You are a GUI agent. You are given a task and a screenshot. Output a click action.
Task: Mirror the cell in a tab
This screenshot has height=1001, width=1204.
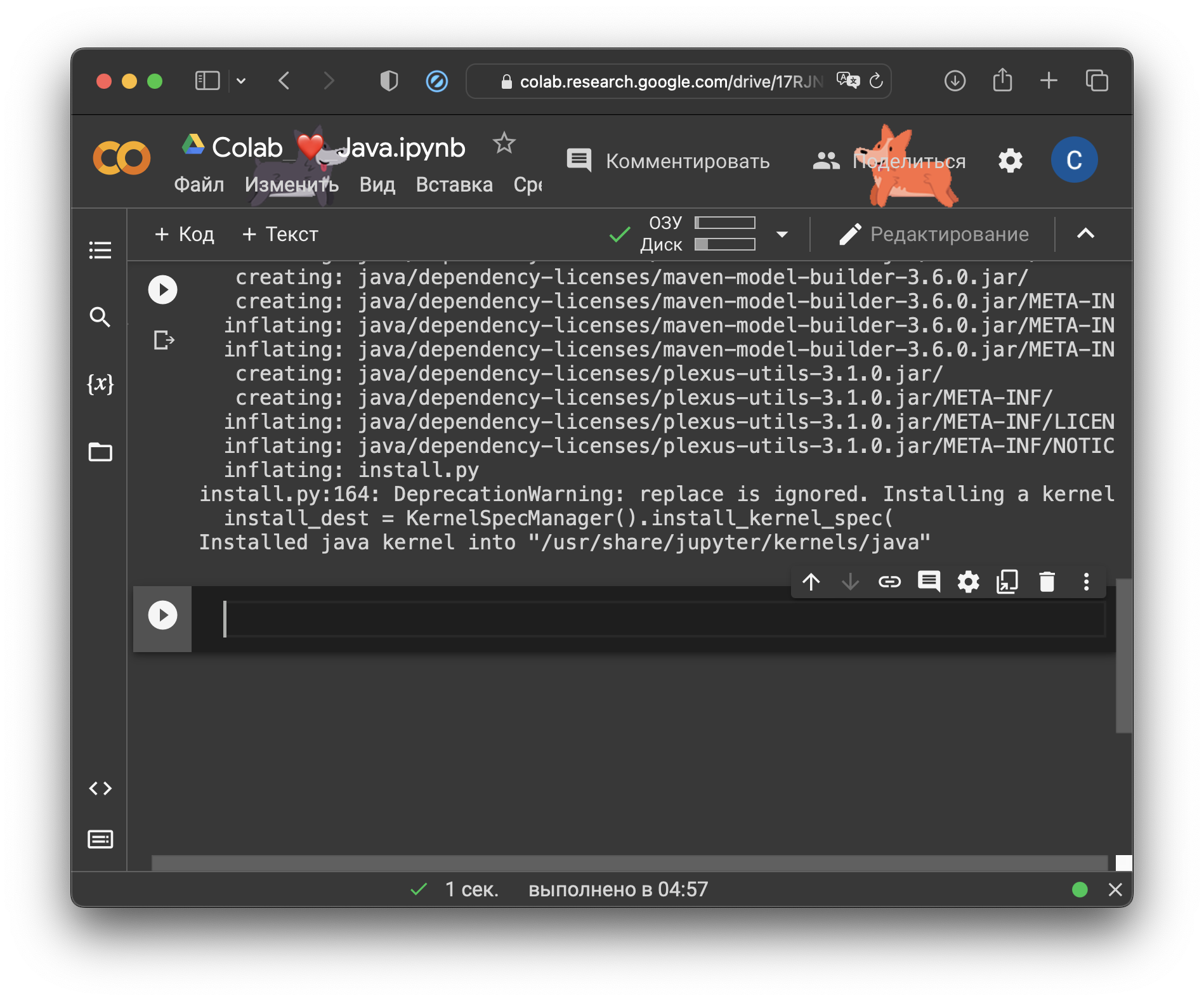click(1007, 582)
